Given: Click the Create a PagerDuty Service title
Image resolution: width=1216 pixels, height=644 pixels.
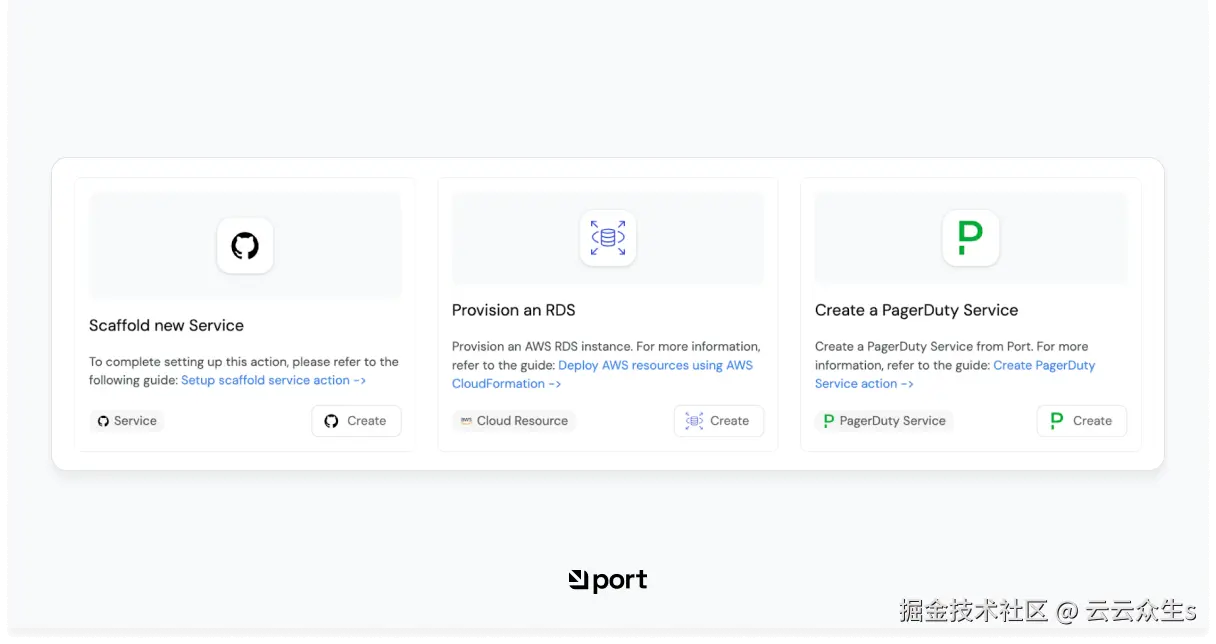Looking at the screenshot, I should pyautogui.click(x=916, y=310).
